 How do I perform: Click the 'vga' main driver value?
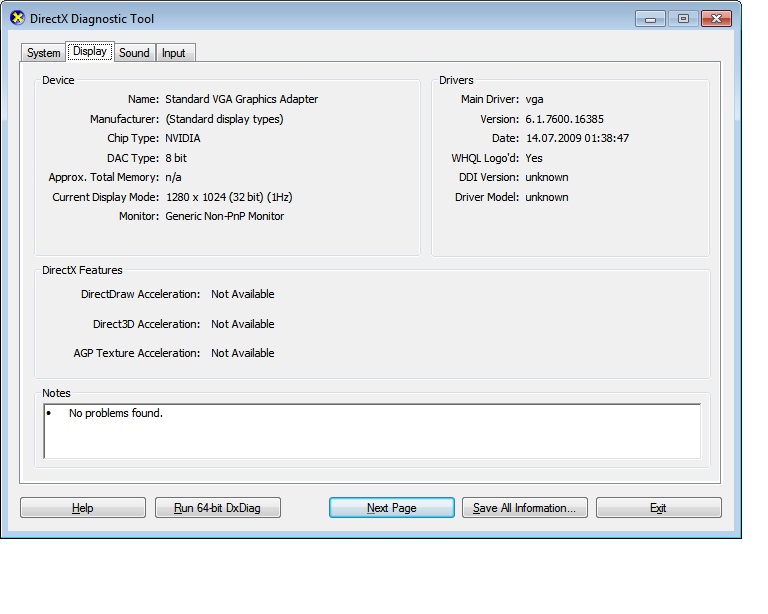tap(534, 99)
